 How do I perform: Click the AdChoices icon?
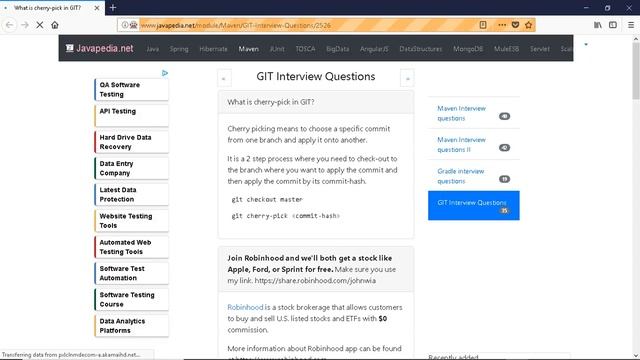coord(165,73)
